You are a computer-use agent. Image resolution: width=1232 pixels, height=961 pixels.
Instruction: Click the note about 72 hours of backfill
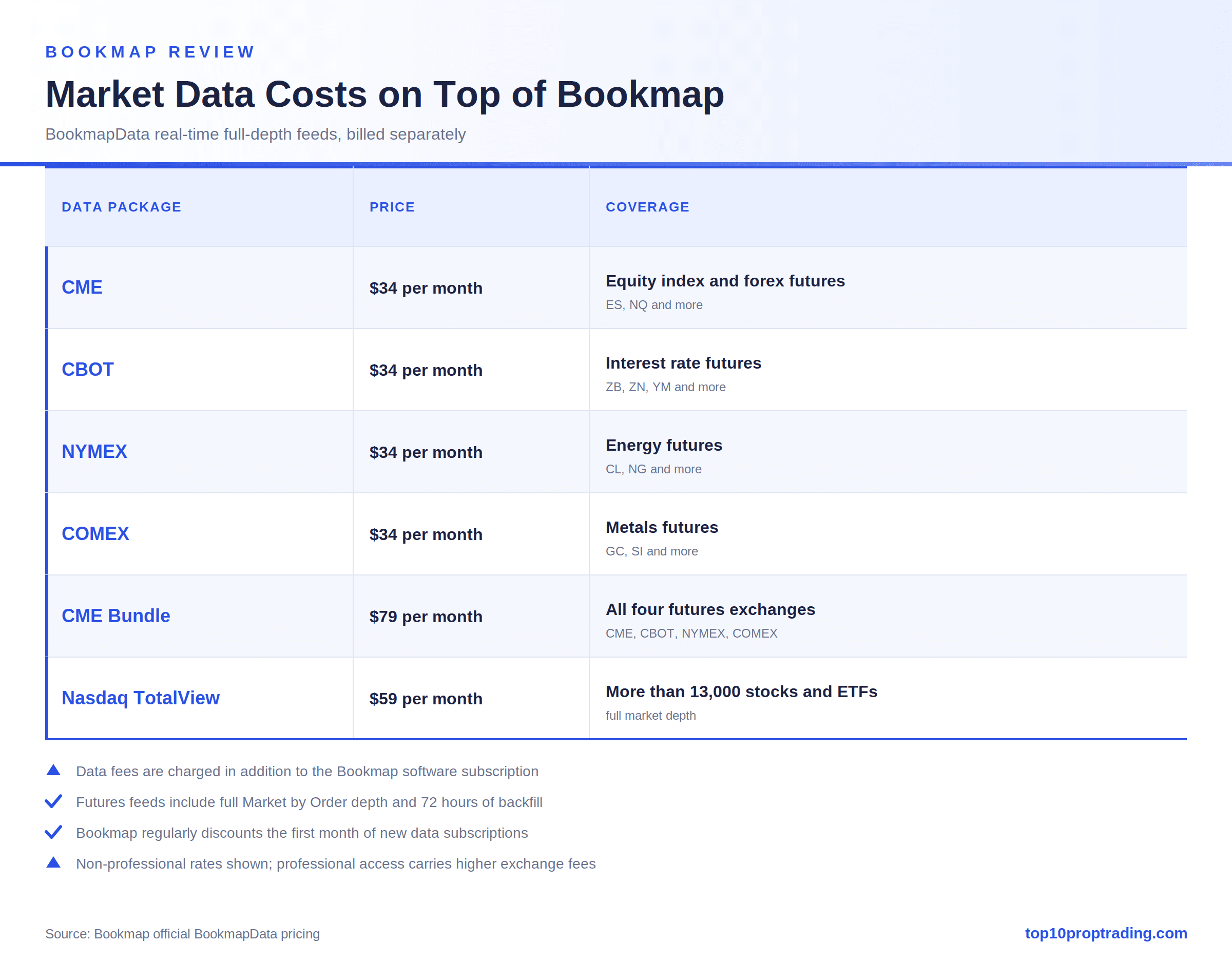[309, 802]
